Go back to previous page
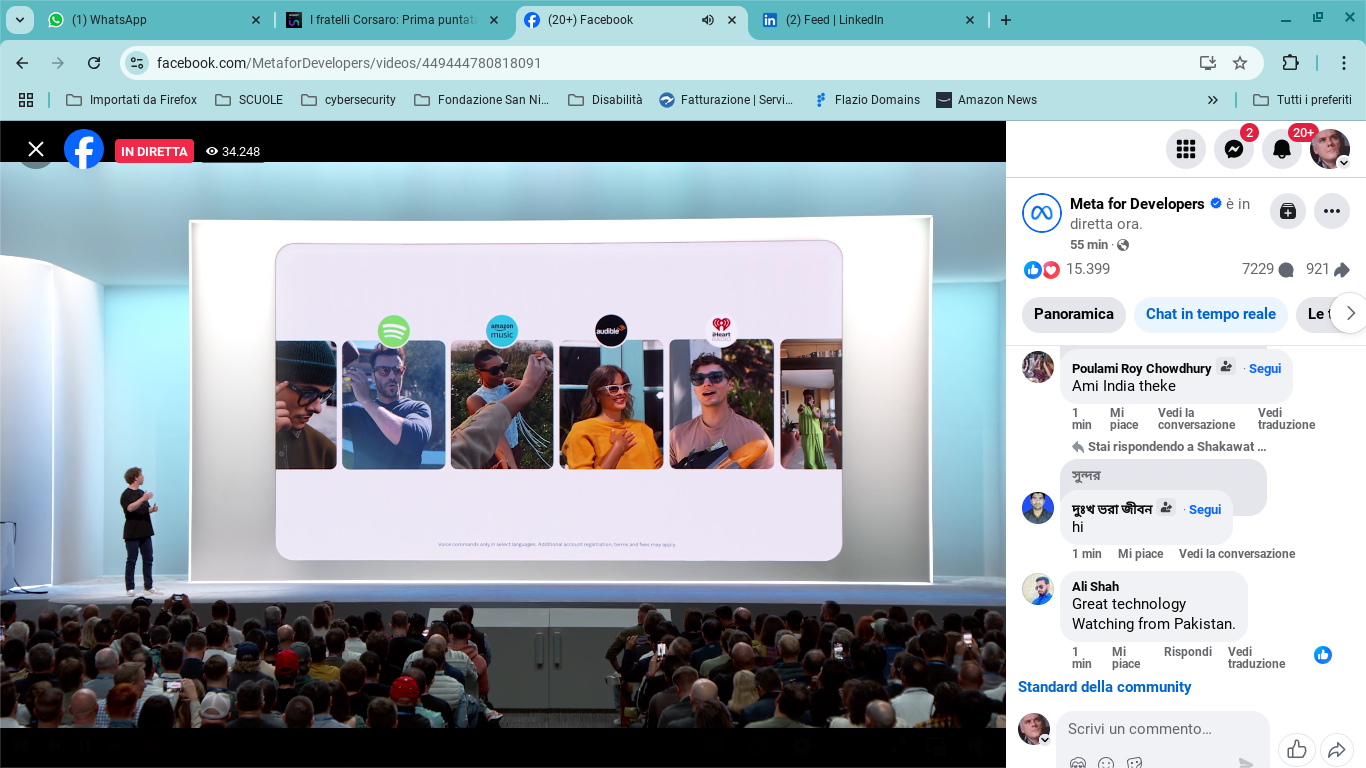Screen dimensions: 1366x768 coord(22,63)
